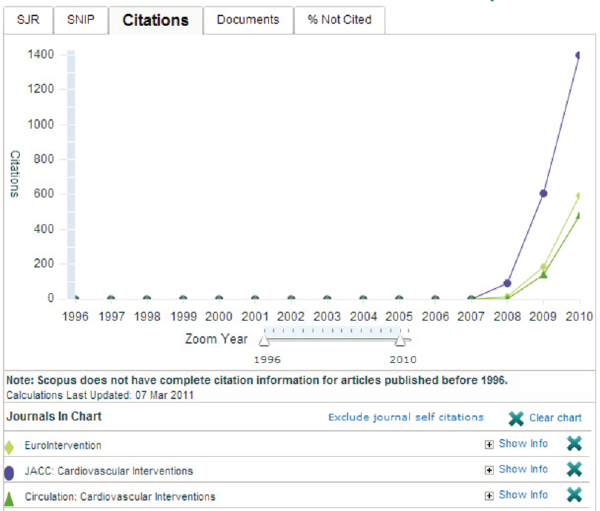Click the JACC purple circle legend marker

(10, 471)
